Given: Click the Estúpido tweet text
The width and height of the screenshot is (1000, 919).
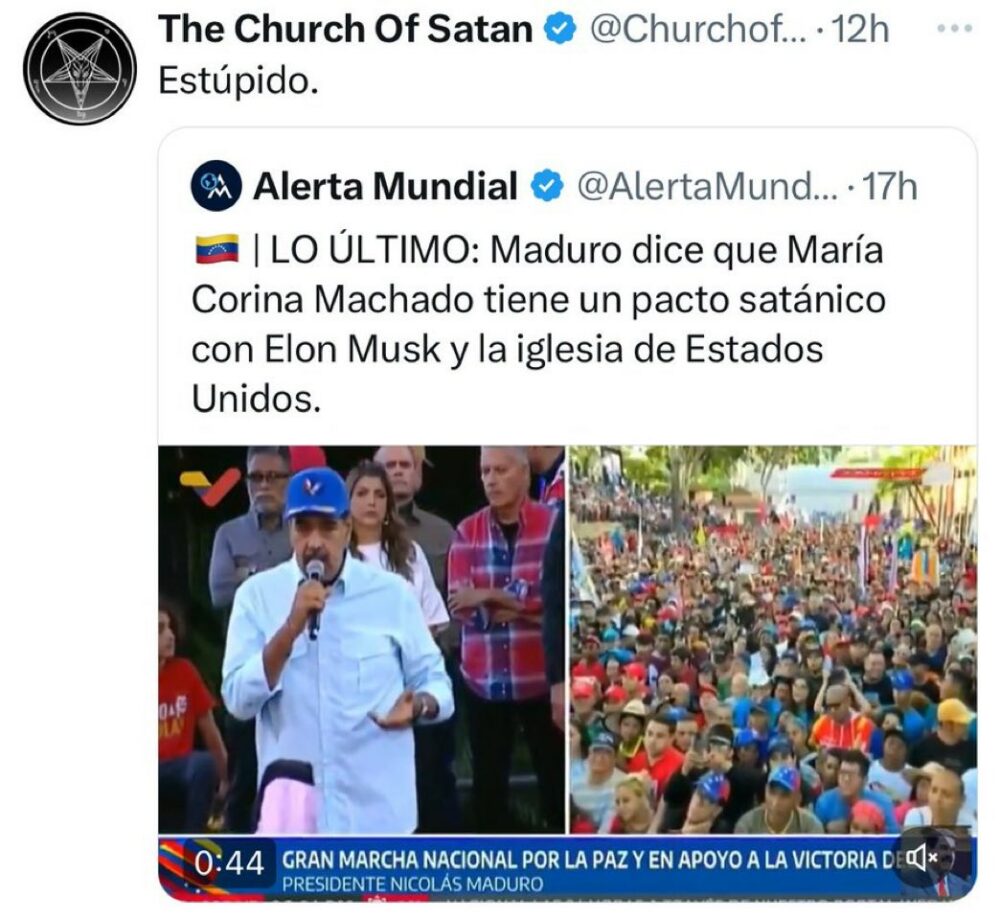Looking at the screenshot, I should point(238,82).
